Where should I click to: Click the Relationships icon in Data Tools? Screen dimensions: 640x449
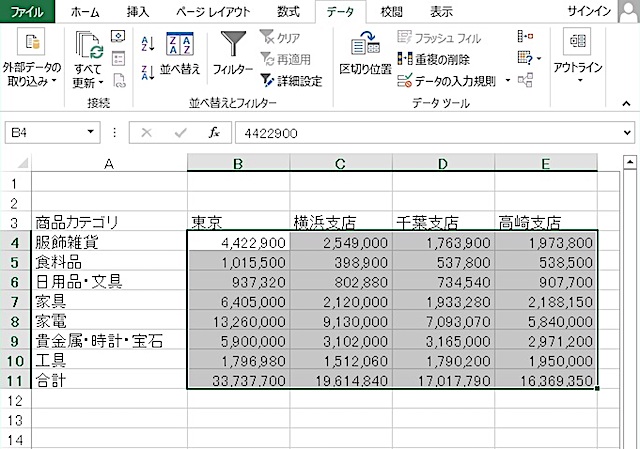[x=525, y=80]
